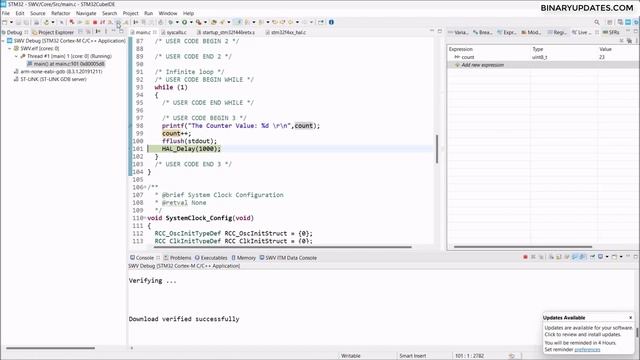Toggle Scroll Lock in console toolbar

[x=559, y=257]
